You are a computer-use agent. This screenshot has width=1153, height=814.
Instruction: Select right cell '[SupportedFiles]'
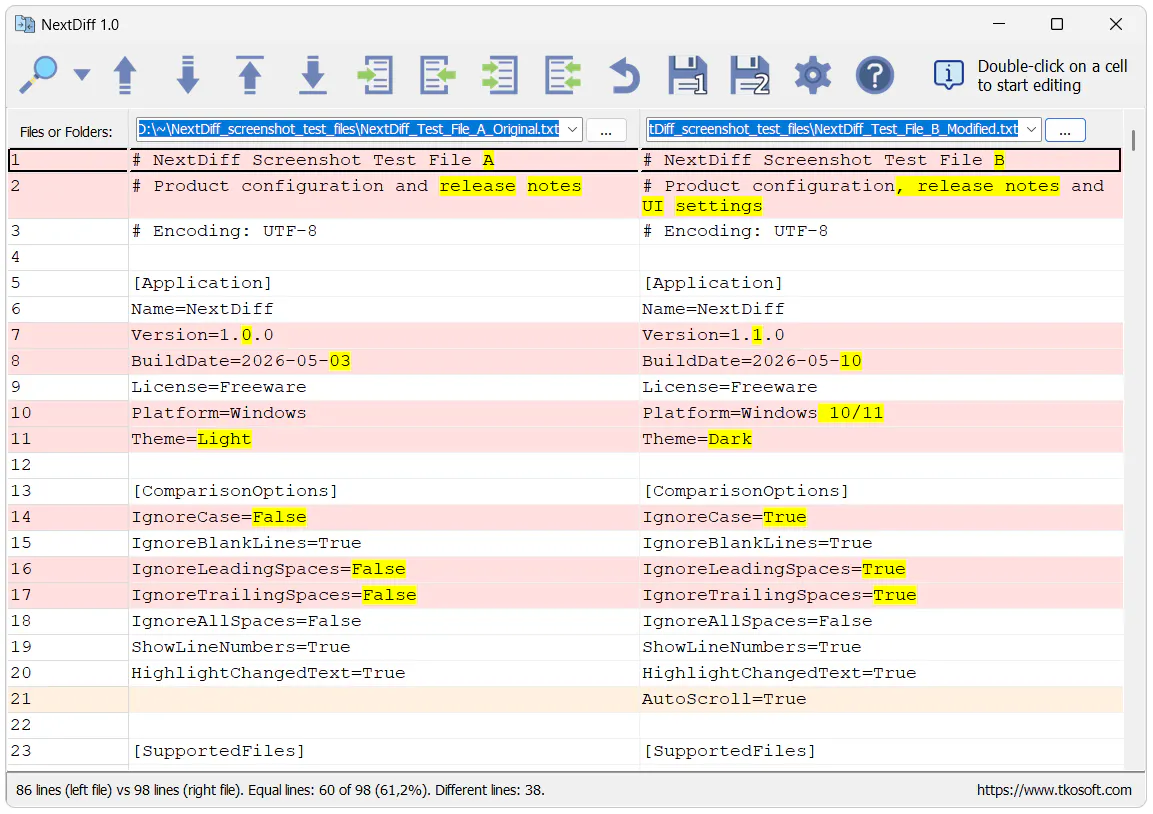pyautogui.click(x=881, y=751)
